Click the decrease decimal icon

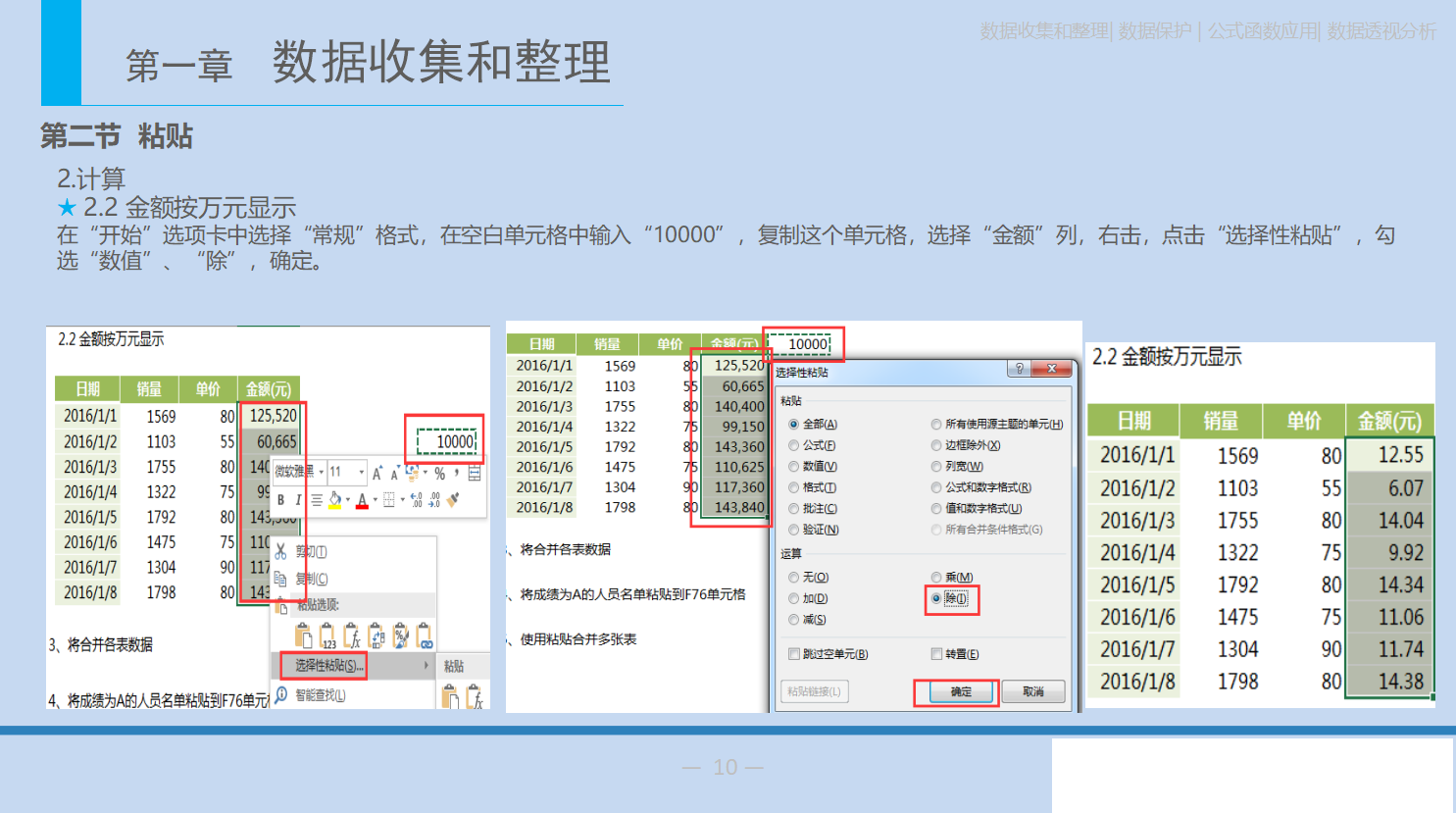tap(434, 500)
